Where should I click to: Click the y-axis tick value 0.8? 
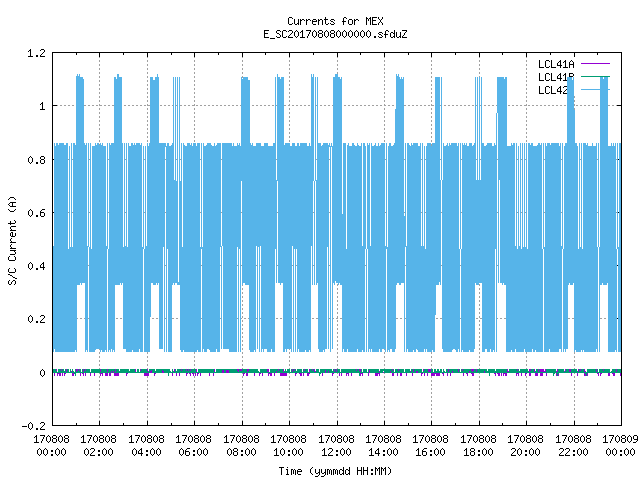36,160
